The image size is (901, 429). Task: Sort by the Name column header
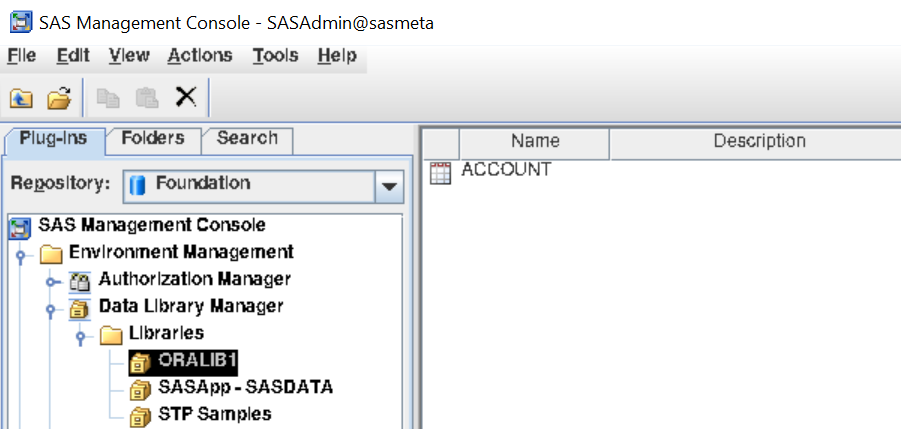[x=534, y=142]
